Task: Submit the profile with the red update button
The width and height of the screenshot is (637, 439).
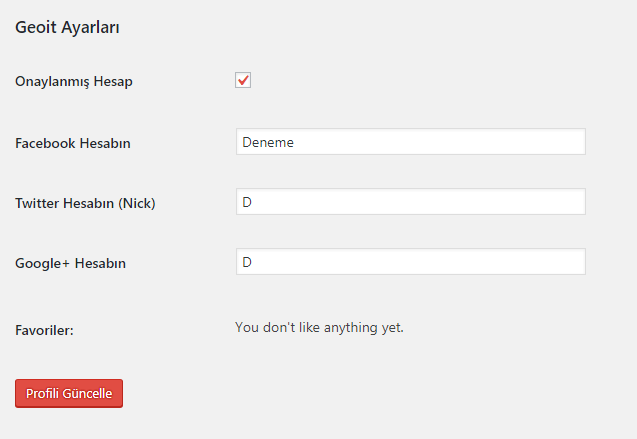Action: [69, 393]
